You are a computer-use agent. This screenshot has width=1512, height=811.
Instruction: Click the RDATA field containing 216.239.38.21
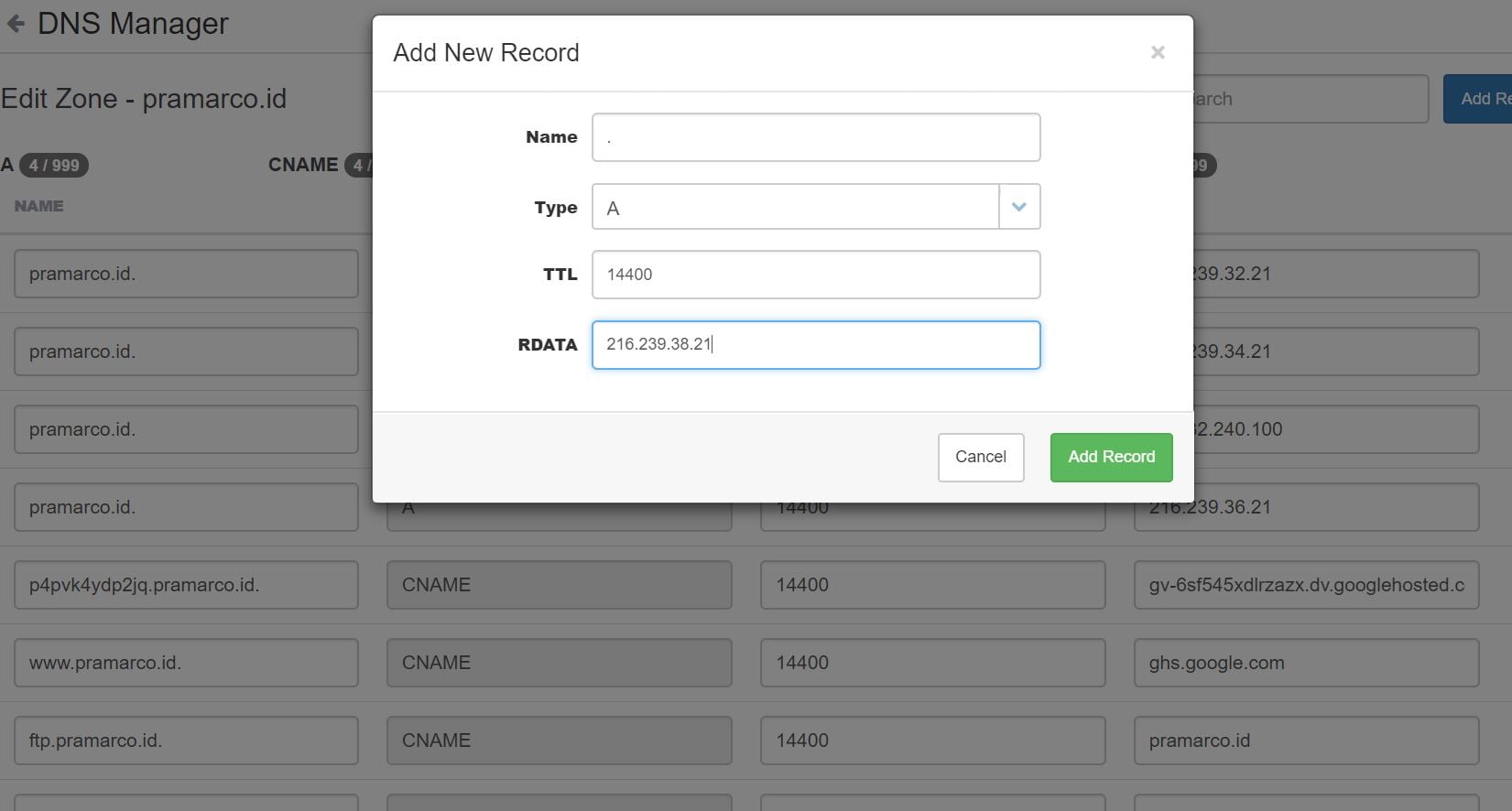(x=815, y=345)
